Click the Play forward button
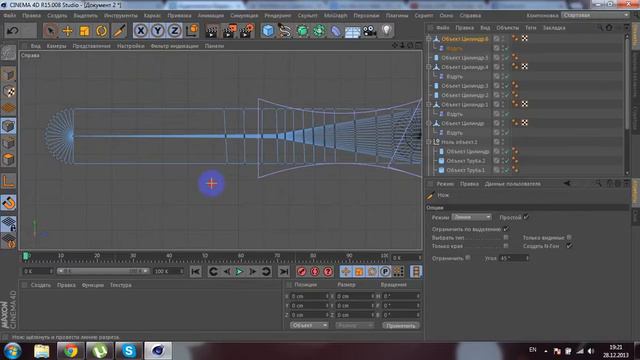Viewport: 640px width, 360px height. (239, 271)
